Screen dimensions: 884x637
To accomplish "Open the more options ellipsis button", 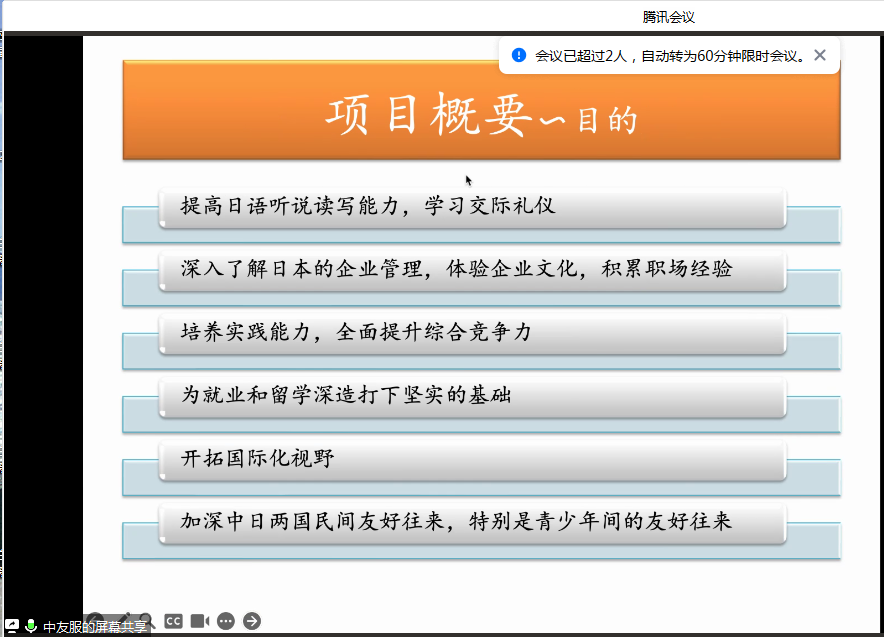I will [225, 621].
